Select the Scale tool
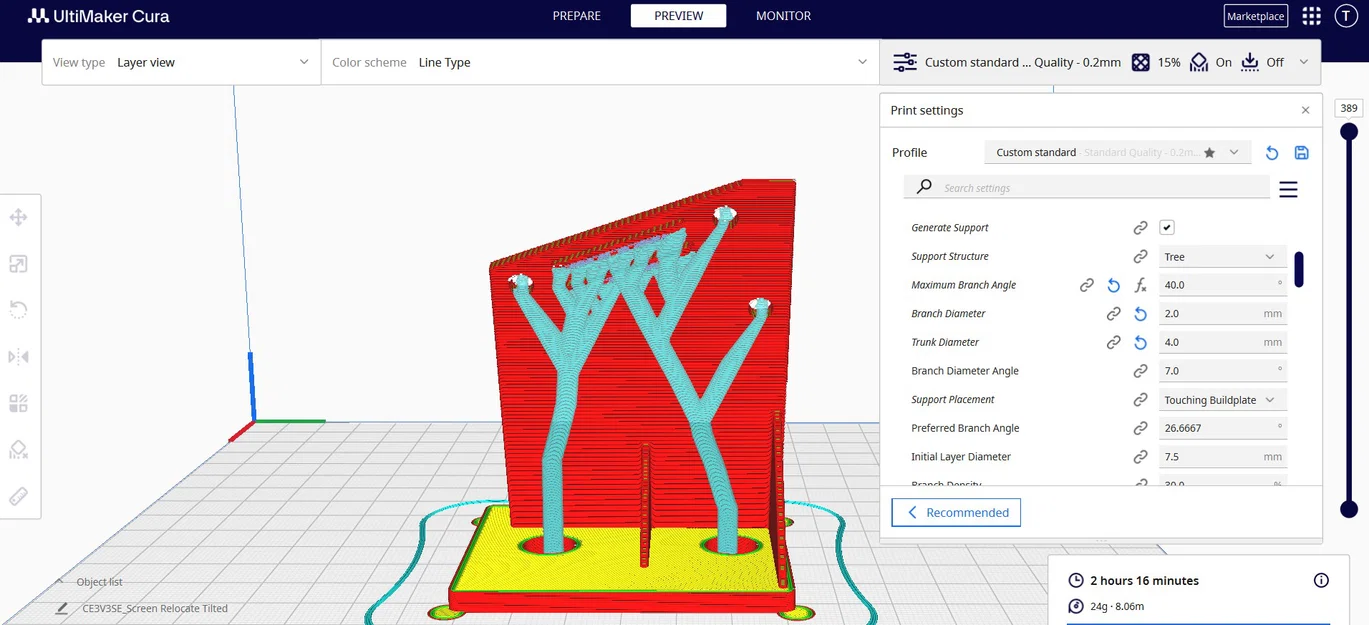 click(x=18, y=263)
